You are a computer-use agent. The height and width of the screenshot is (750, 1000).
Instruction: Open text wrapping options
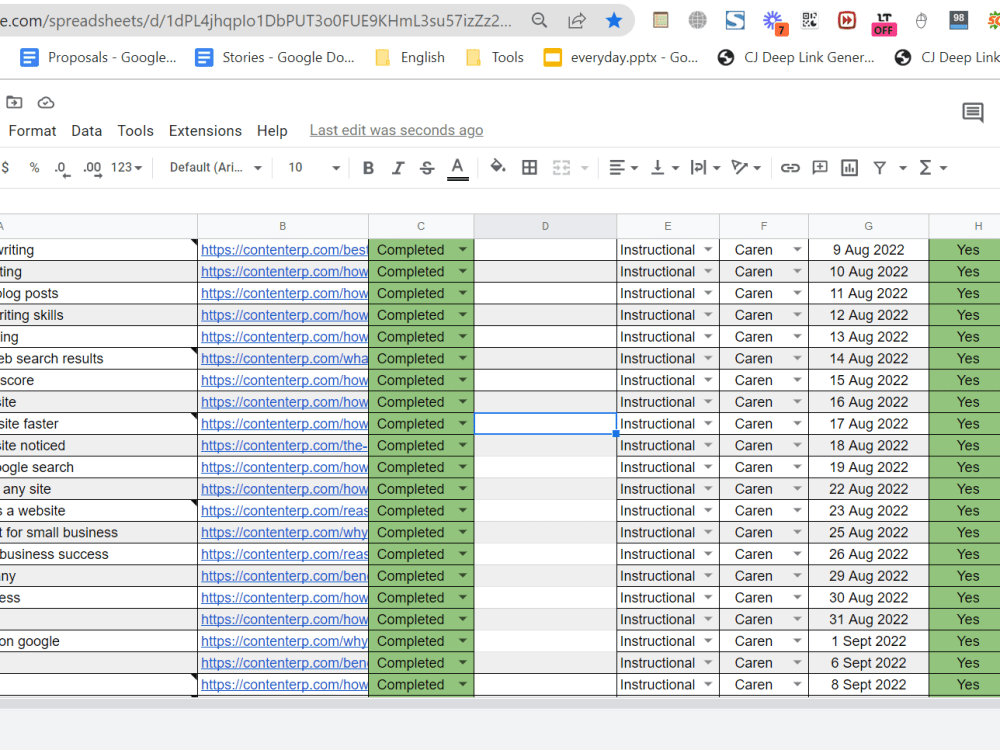705,168
